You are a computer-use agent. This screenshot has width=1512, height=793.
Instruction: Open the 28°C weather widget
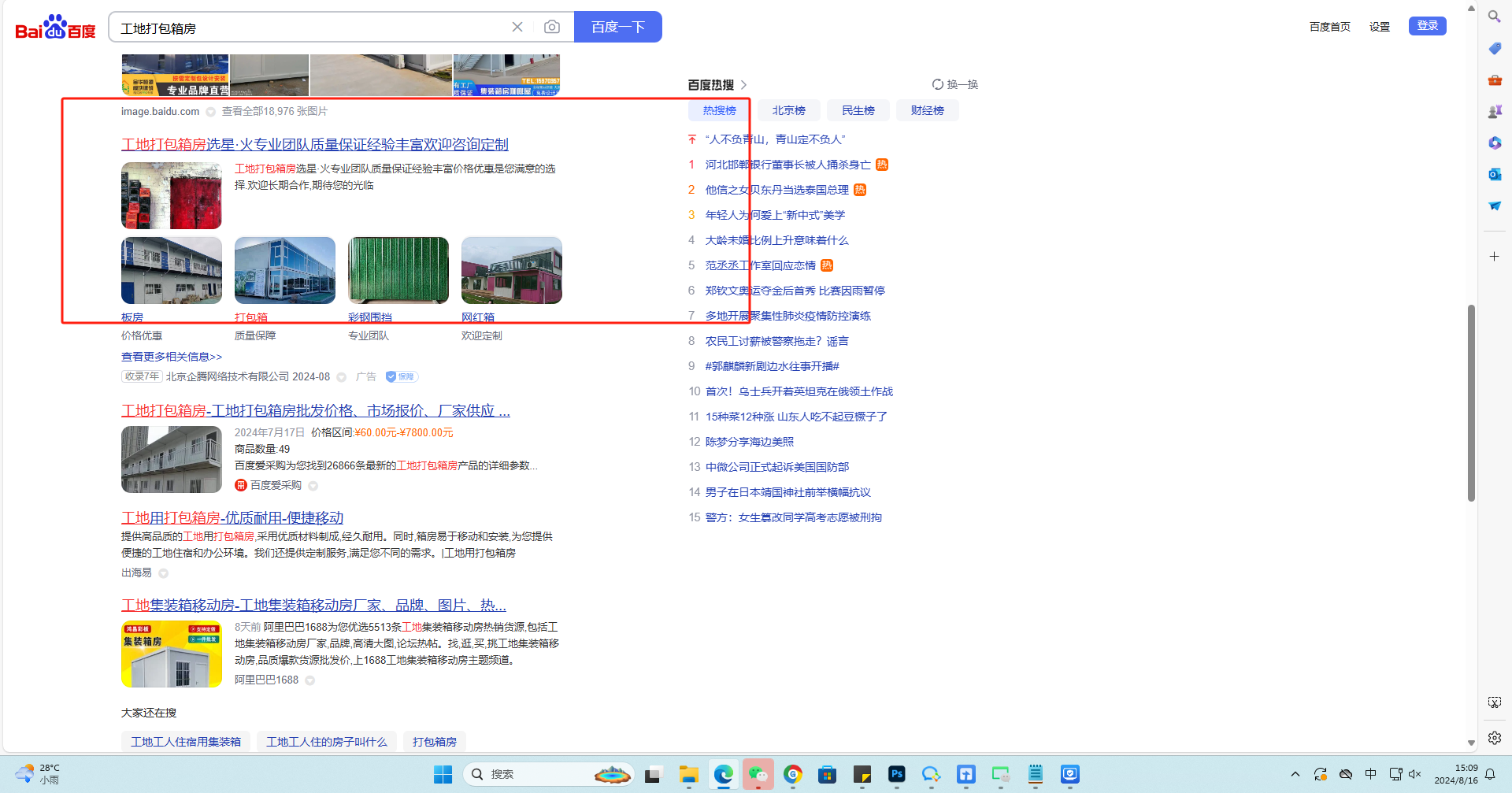pos(38,774)
